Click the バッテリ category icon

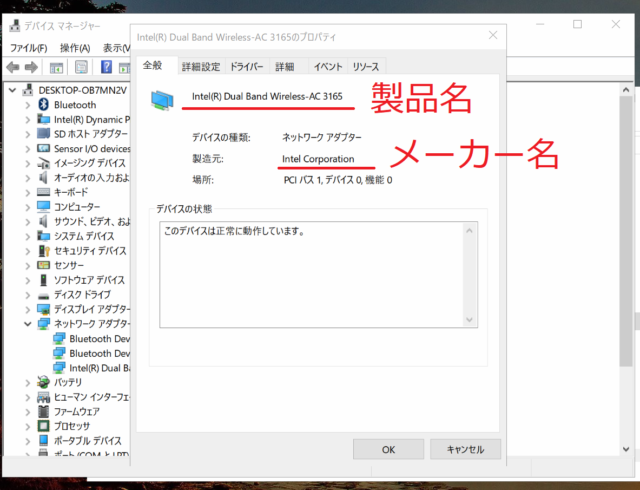click(43, 382)
